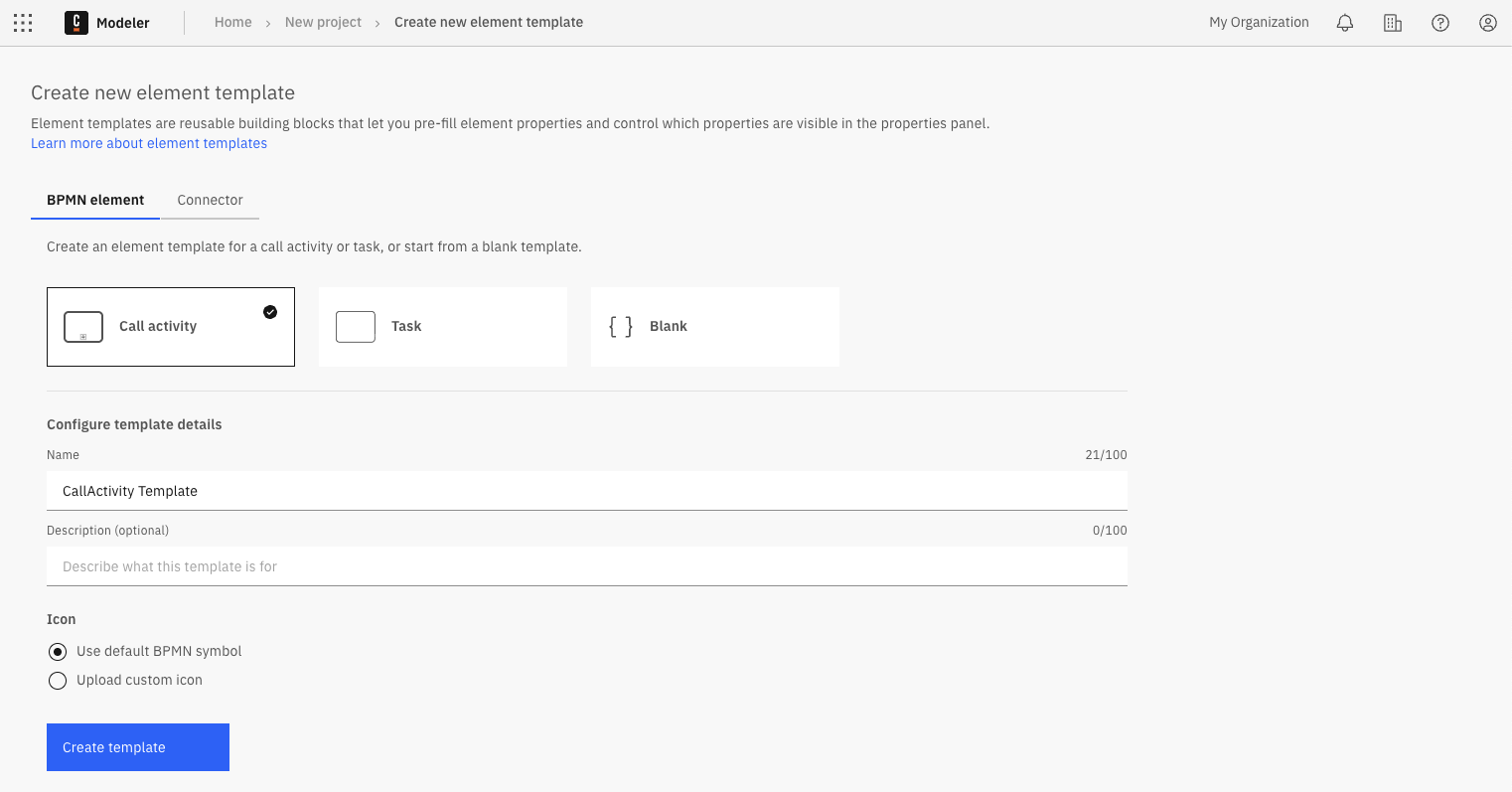Go to Home in breadcrumb

pyautogui.click(x=232, y=22)
